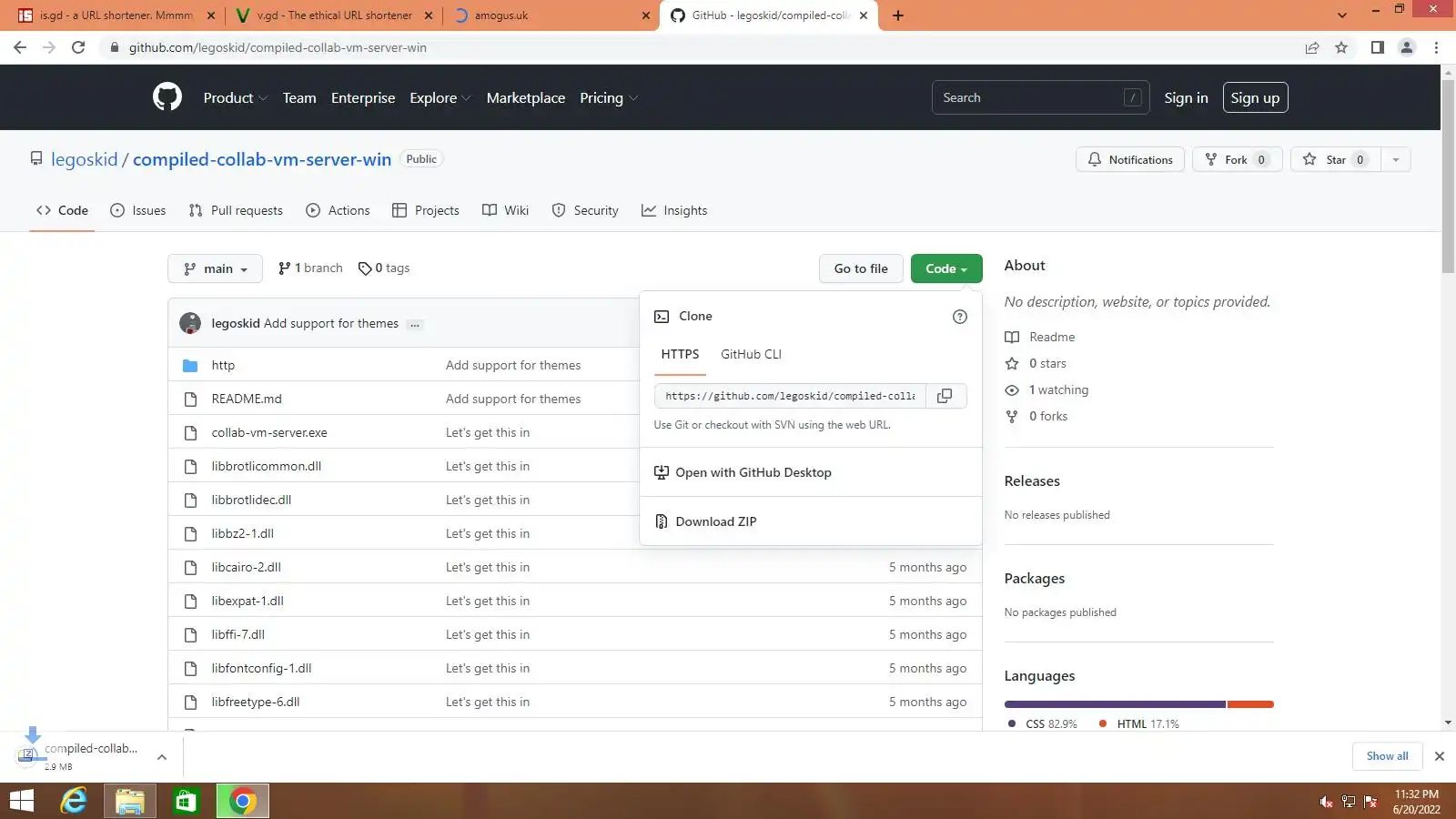This screenshot has height=819, width=1456.
Task: Focus the GitHub search field
Action: point(1040,97)
